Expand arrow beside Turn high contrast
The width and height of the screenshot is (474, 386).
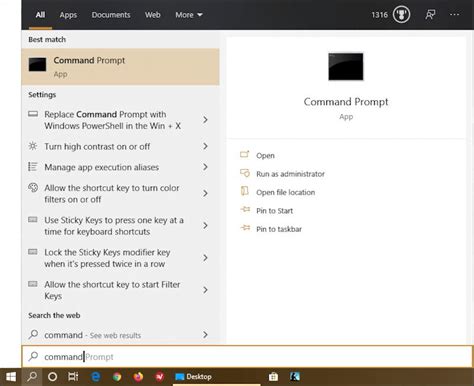click(x=205, y=146)
